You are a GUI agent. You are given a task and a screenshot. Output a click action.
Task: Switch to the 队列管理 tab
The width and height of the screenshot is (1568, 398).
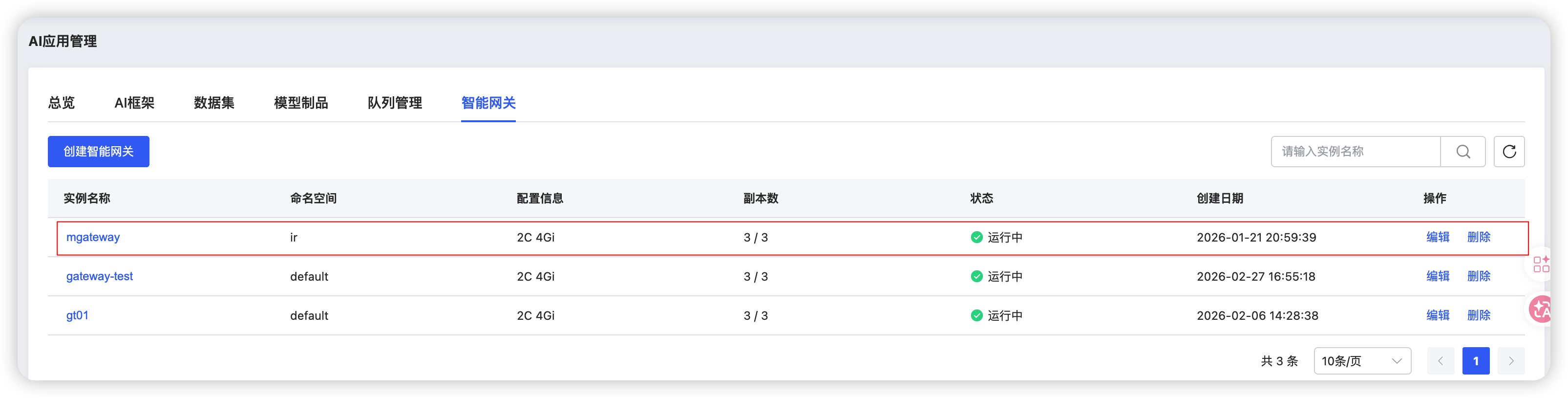[394, 103]
